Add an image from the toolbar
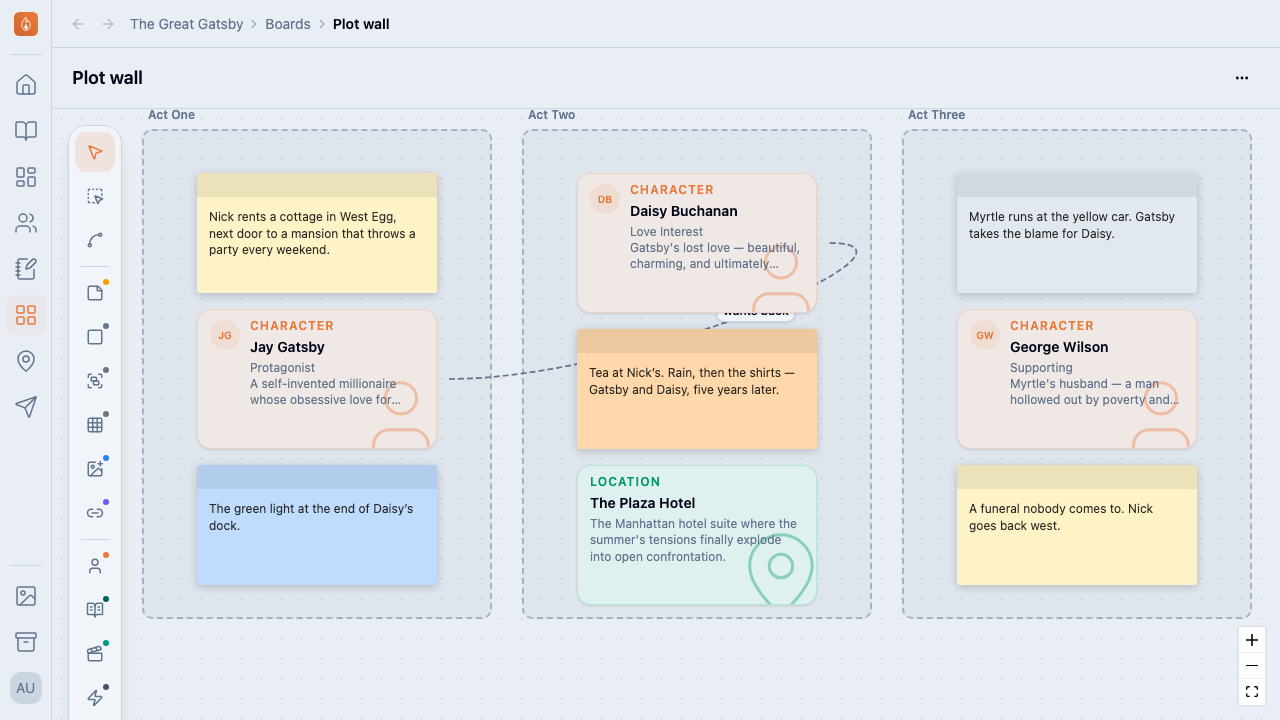 [95, 469]
